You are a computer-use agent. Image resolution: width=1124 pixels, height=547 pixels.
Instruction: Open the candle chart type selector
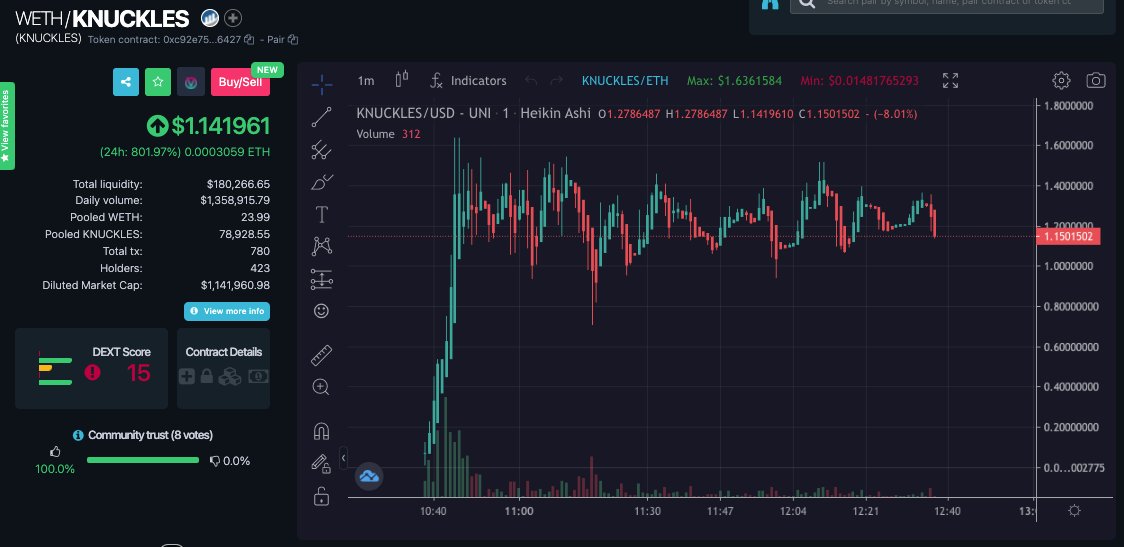[402, 80]
